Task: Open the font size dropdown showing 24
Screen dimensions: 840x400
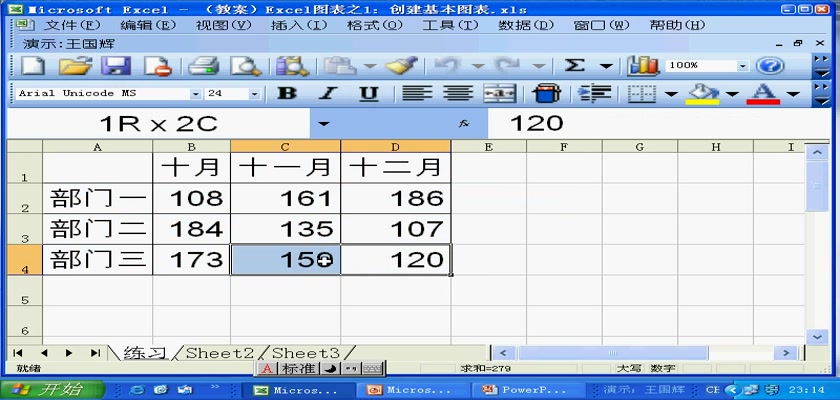Action: point(254,94)
